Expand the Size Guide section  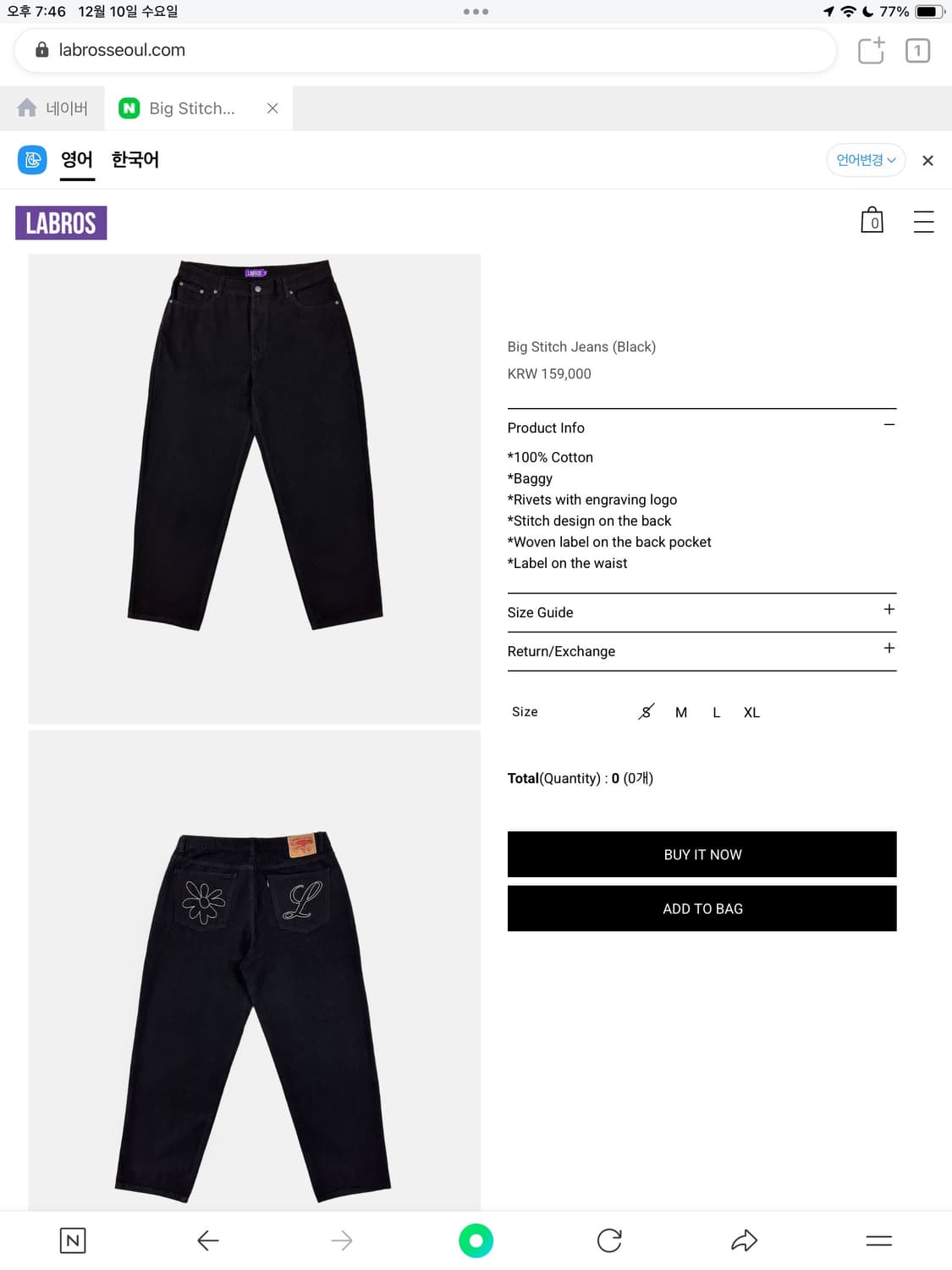(702, 612)
